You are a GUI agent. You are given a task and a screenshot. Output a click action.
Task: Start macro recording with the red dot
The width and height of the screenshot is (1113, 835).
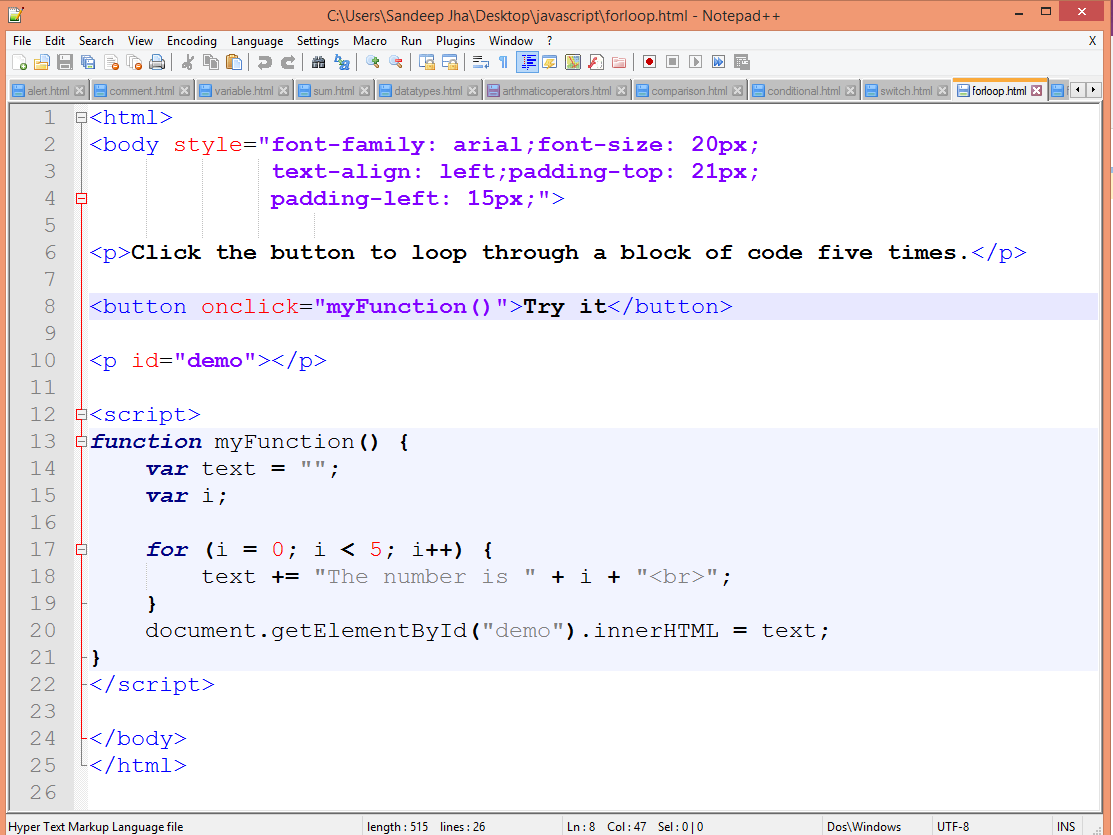(x=649, y=62)
